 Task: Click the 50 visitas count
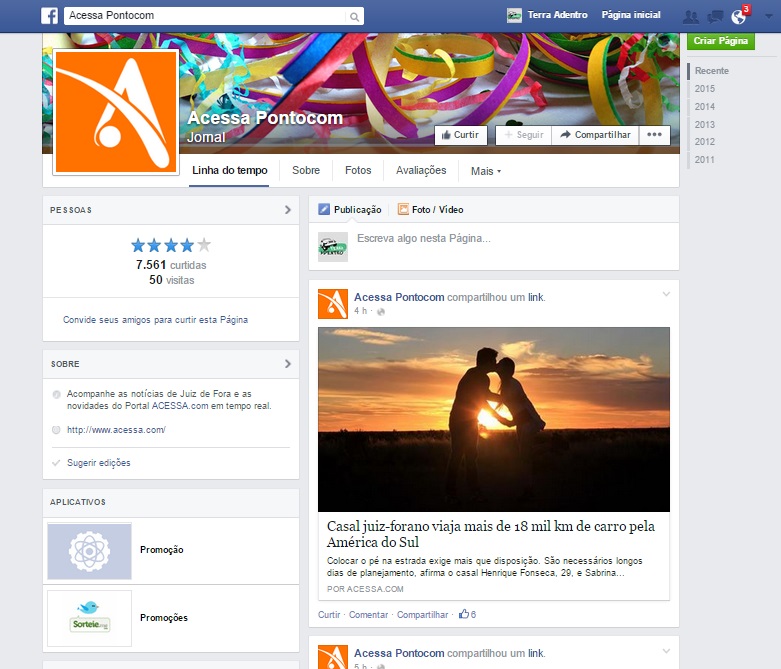[171, 280]
